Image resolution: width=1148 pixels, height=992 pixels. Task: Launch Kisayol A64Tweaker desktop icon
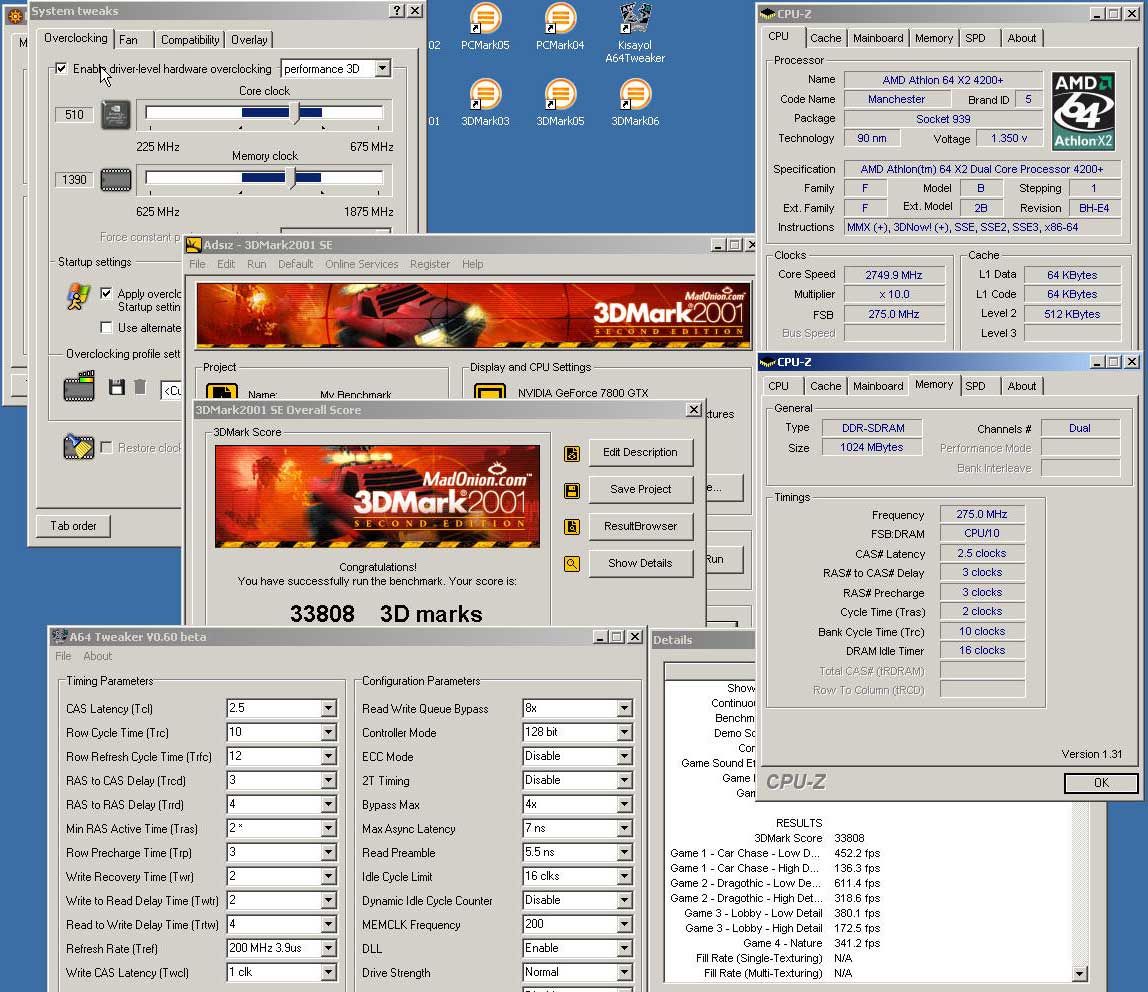(635, 33)
